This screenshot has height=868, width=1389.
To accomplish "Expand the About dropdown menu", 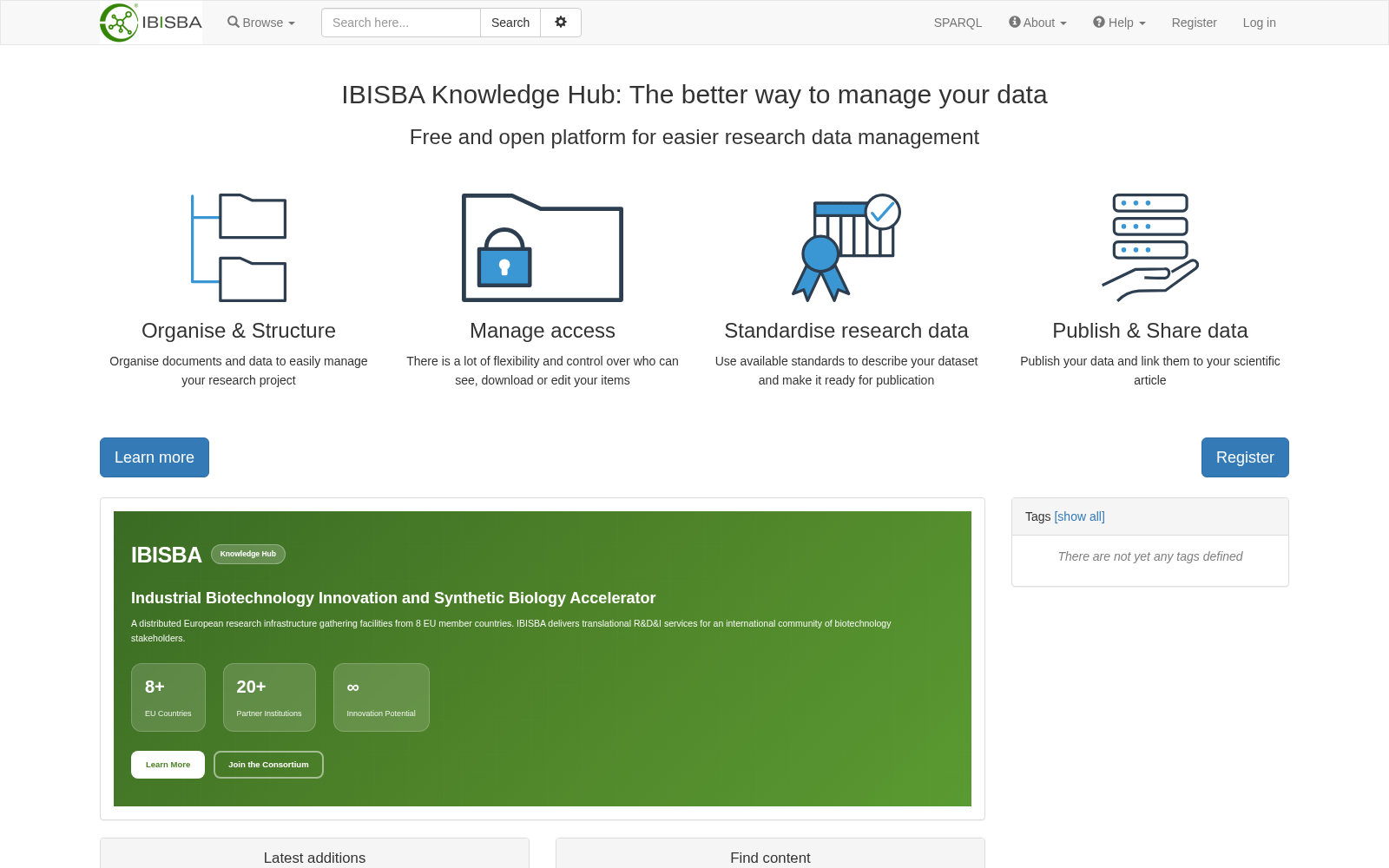I will (x=1037, y=23).
